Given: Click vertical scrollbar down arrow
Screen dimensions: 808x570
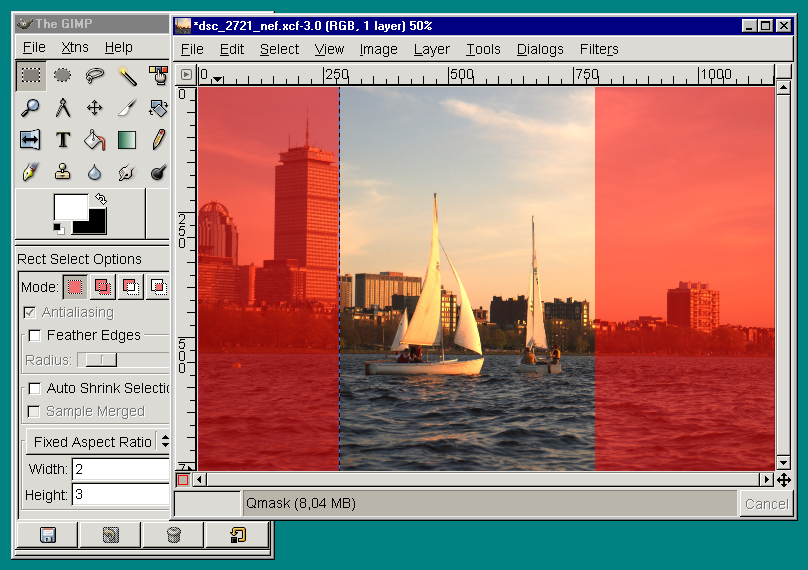Looking at the screenshot, I should [783, 462].
